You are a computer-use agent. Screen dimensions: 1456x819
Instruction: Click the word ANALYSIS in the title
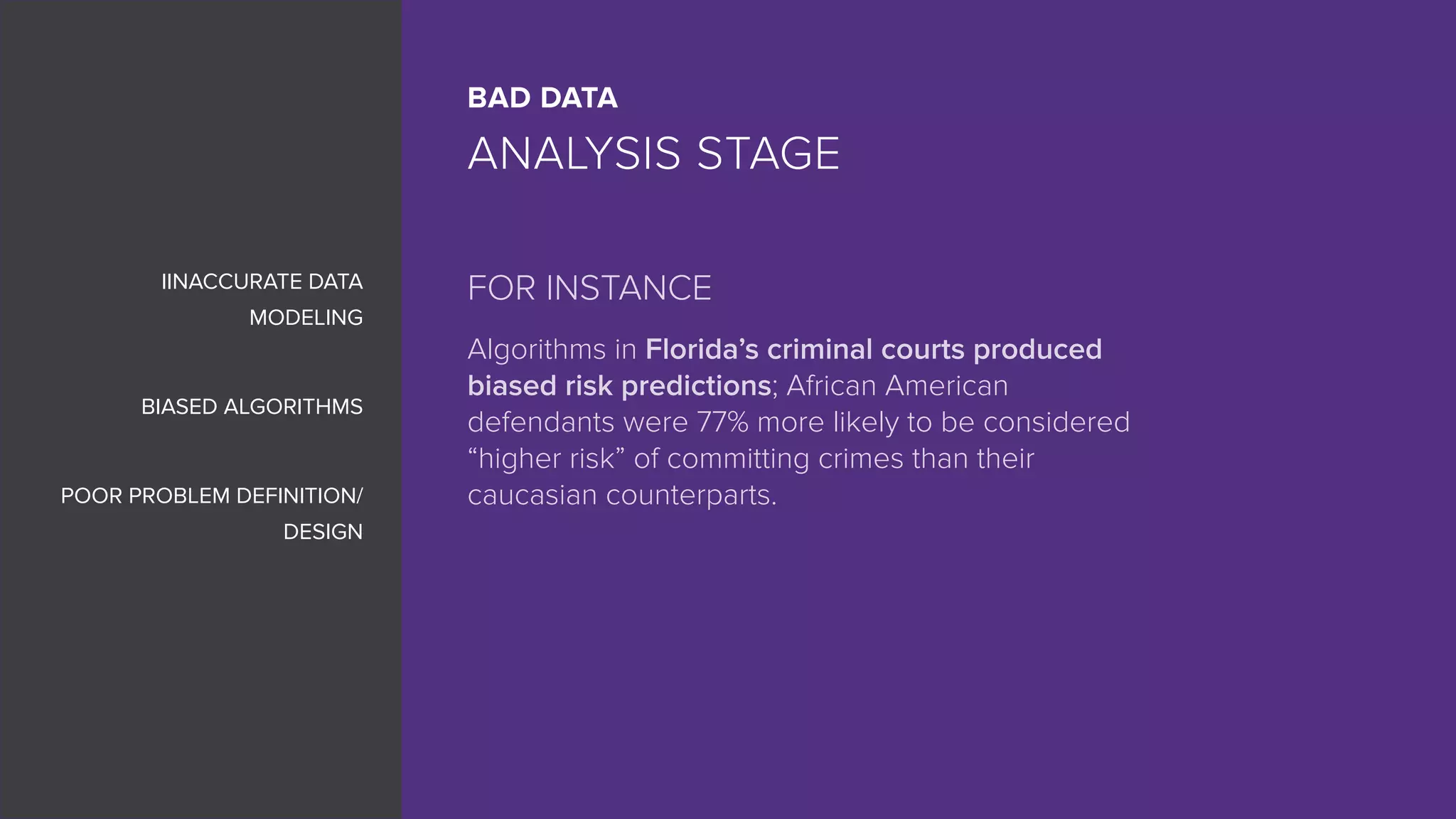coord(574,154)
